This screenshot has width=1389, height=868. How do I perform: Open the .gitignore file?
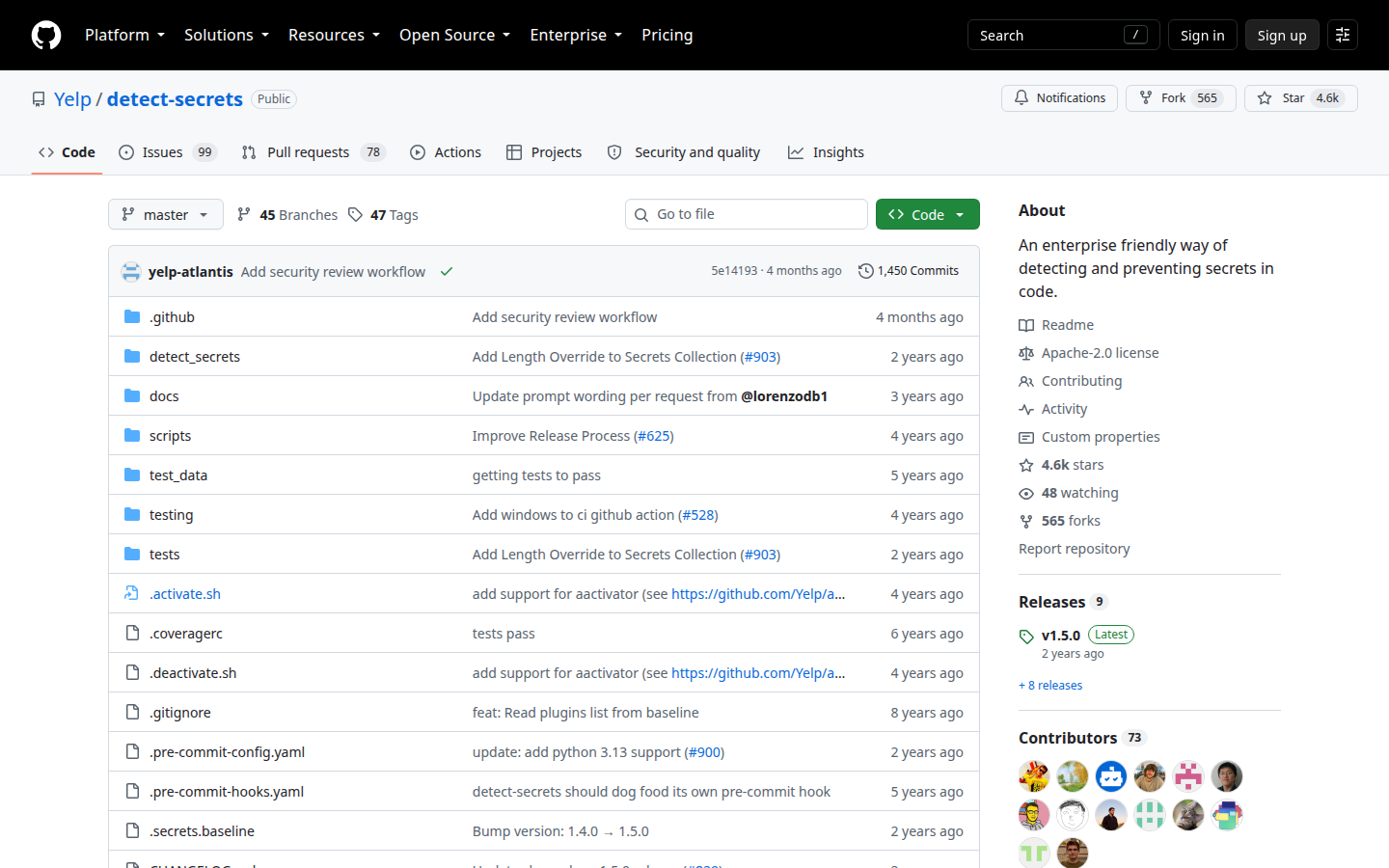point(180,713)
